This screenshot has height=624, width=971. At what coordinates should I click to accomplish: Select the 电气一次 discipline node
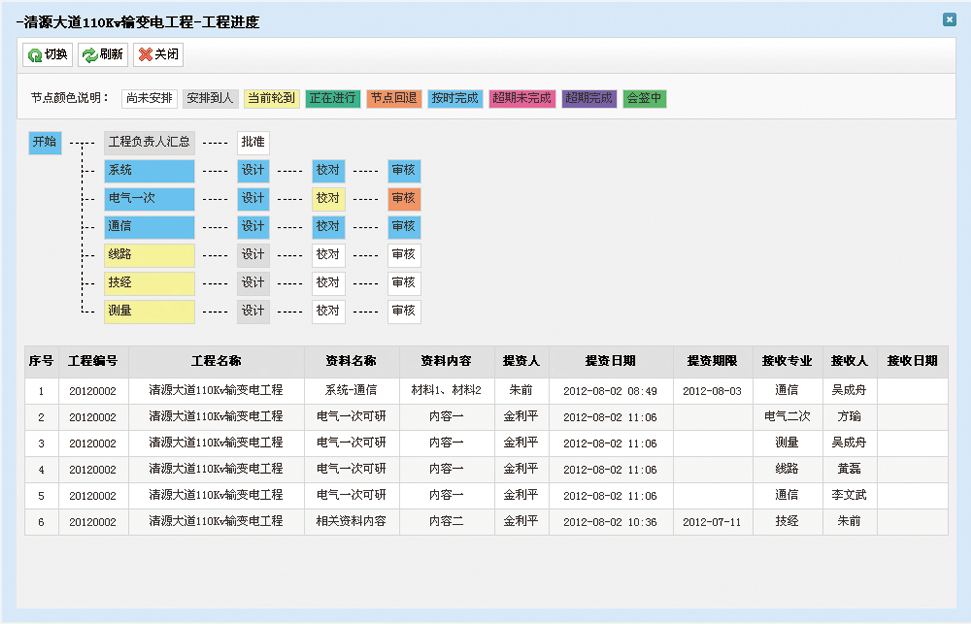click(149, 199)
